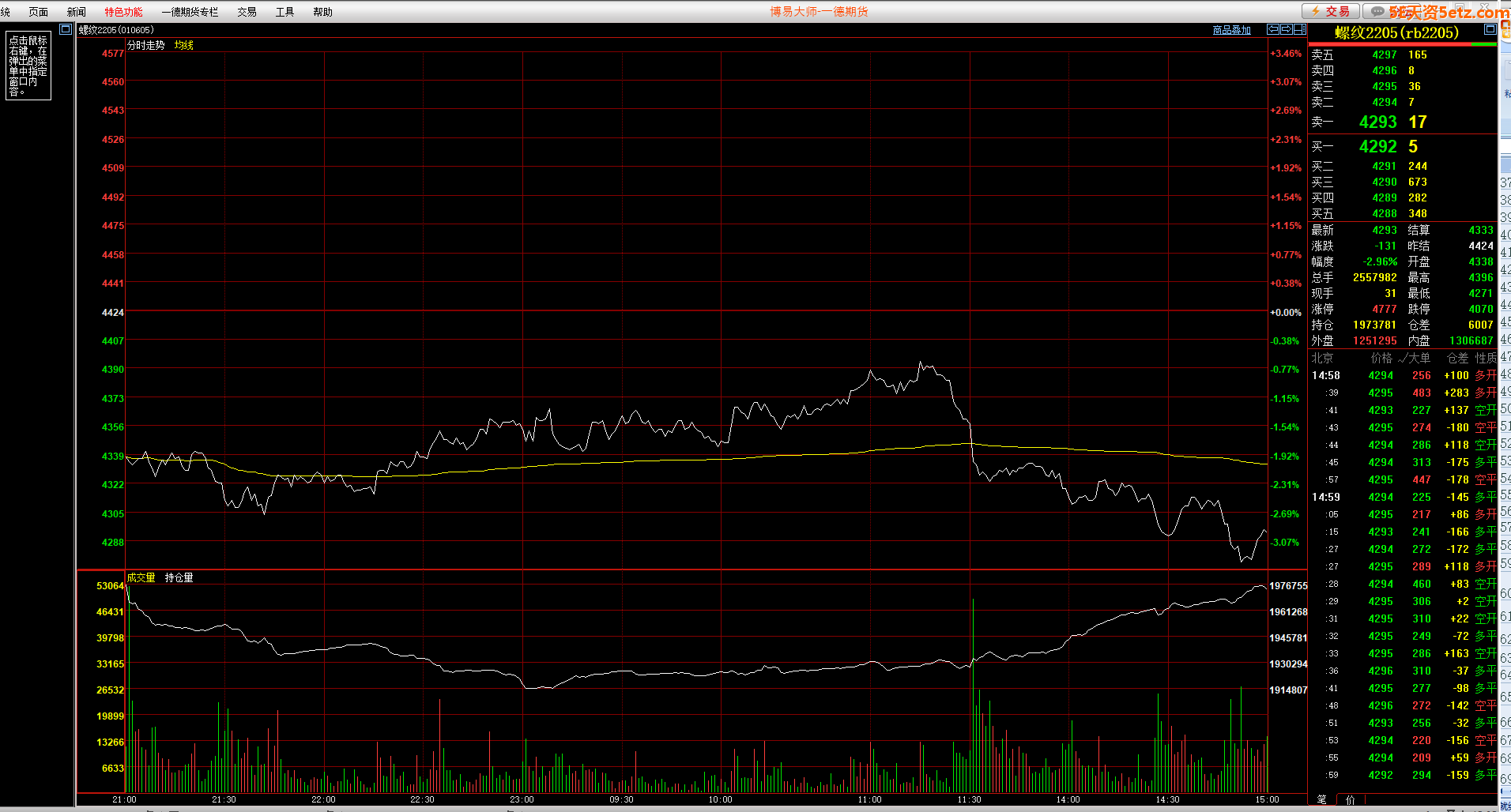
Task: Click the 博易大师-一德期货 window title
Action: point(819,11)
